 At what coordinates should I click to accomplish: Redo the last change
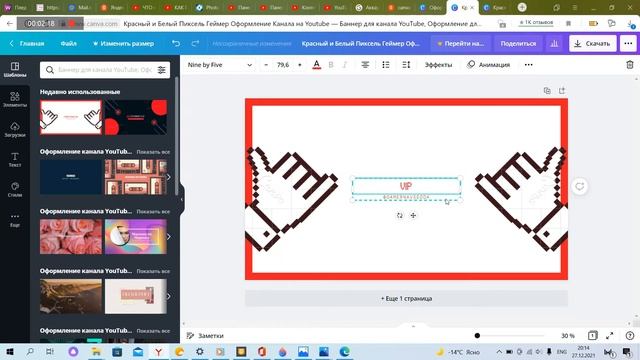[195, 43]
